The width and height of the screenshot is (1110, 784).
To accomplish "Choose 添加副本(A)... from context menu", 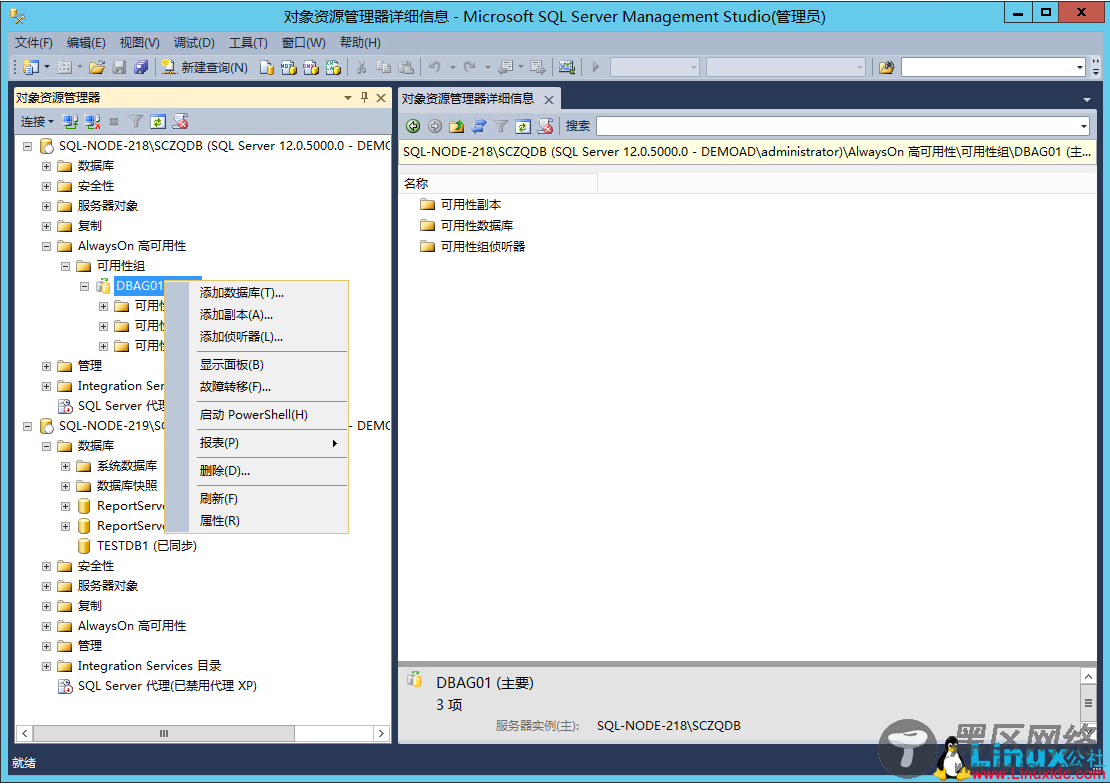I will point(257,314).
